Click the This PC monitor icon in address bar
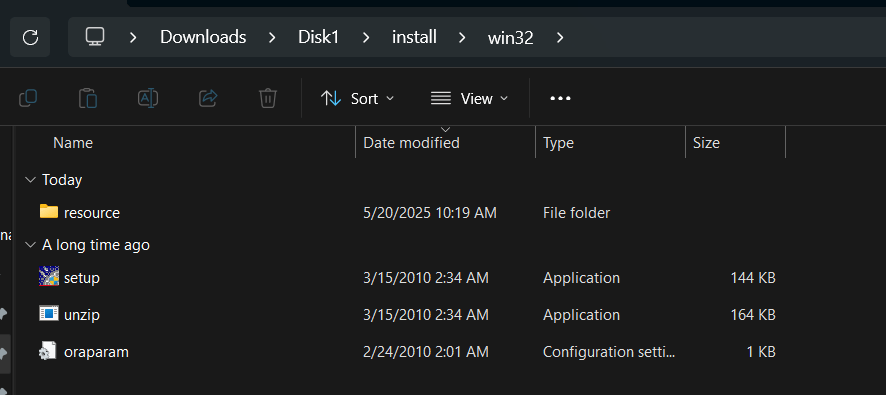886x395 pixels. click(95, 37)
